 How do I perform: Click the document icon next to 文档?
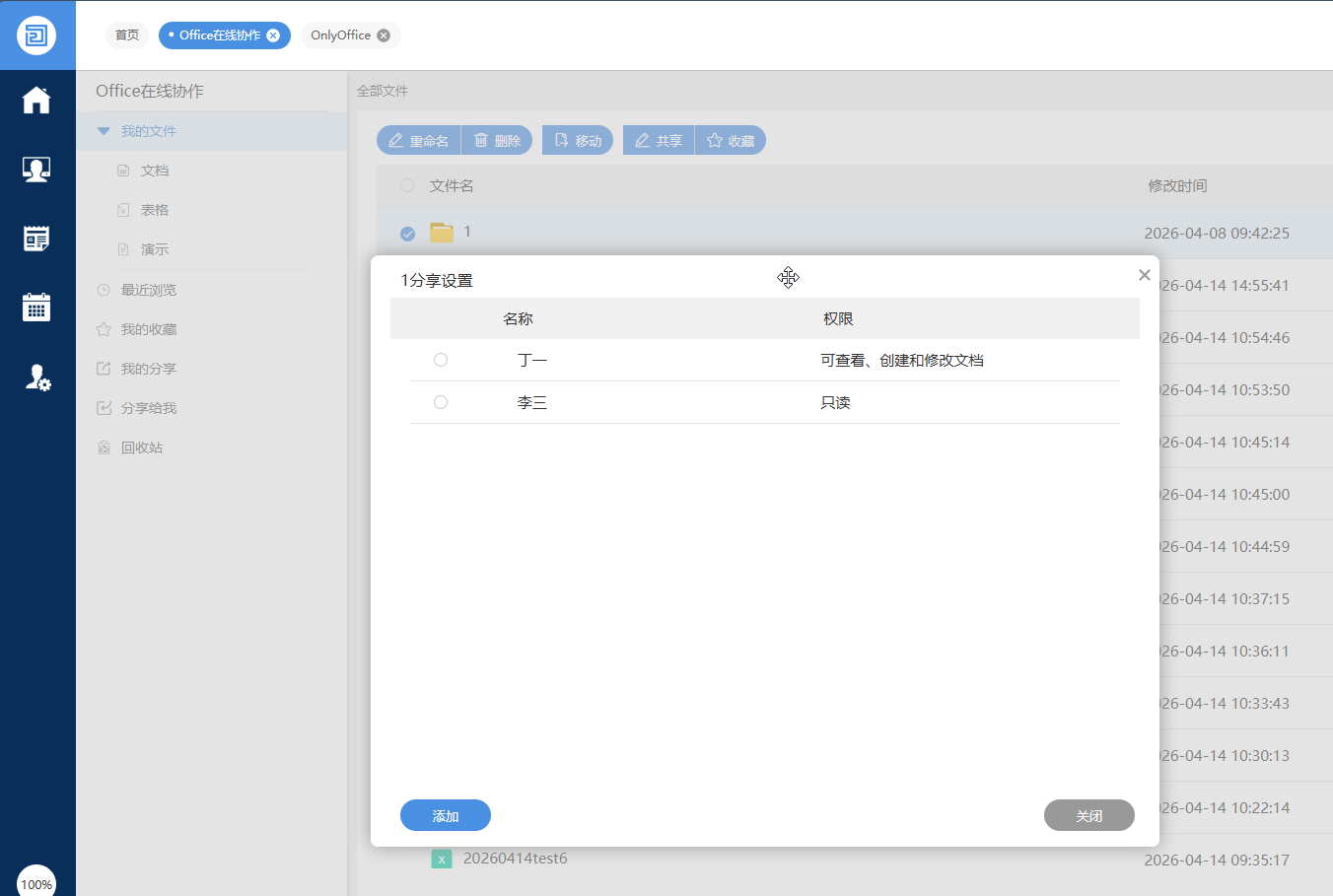[123, 171]
